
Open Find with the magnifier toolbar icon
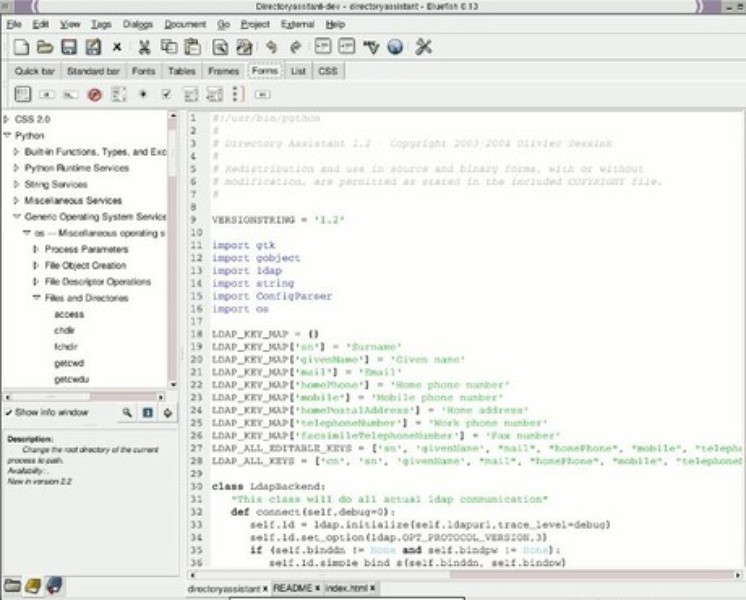[220, 47]
